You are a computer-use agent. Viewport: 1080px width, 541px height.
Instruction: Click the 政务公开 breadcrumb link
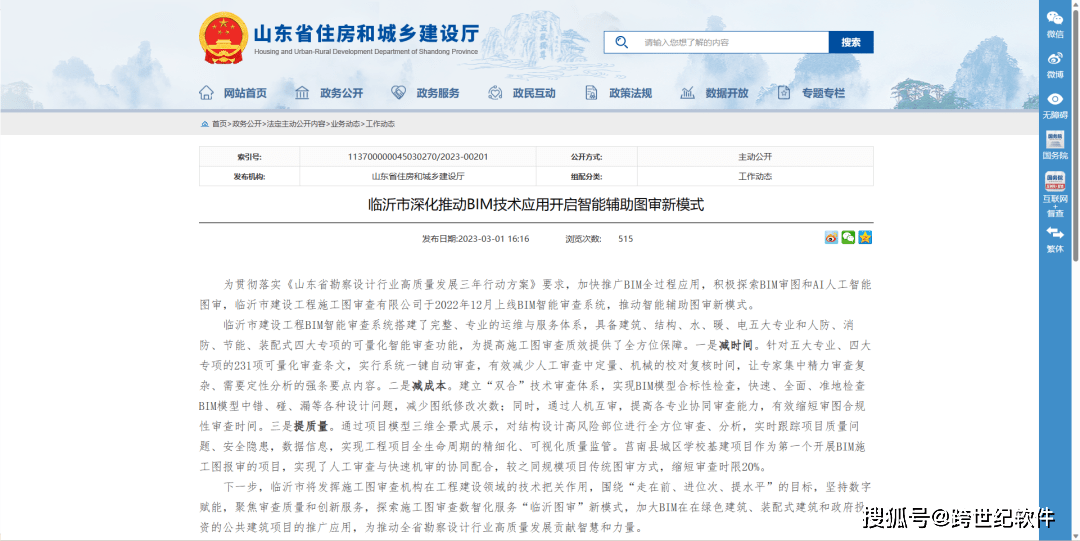(x=247, y=124)
